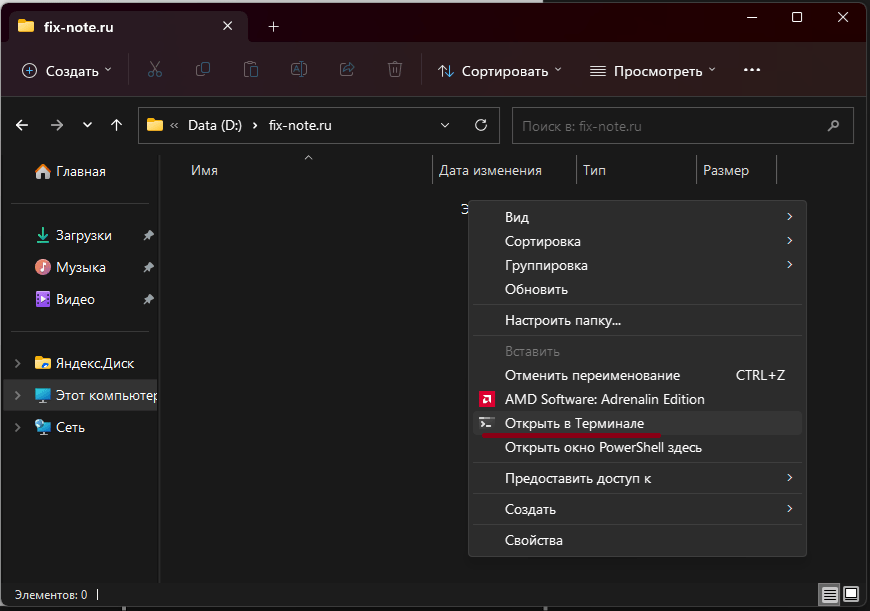Image resolution: width=870 pixels, height=611 pixels.
Task: Click the Paste clipboard icon
Action: tap(251, 70)
